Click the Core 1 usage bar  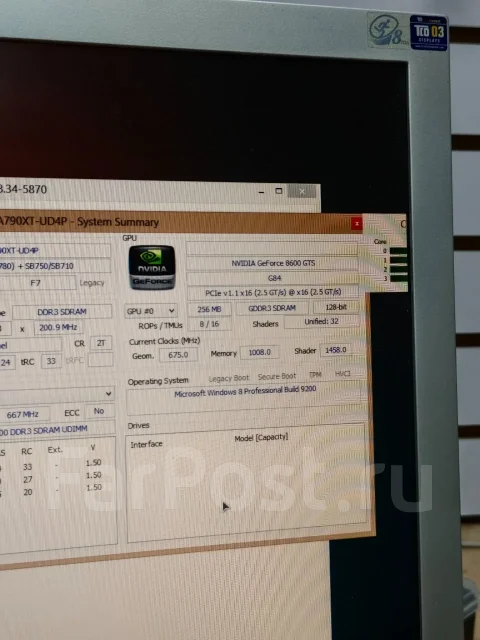pyautogui.click(x=398, y=260)
